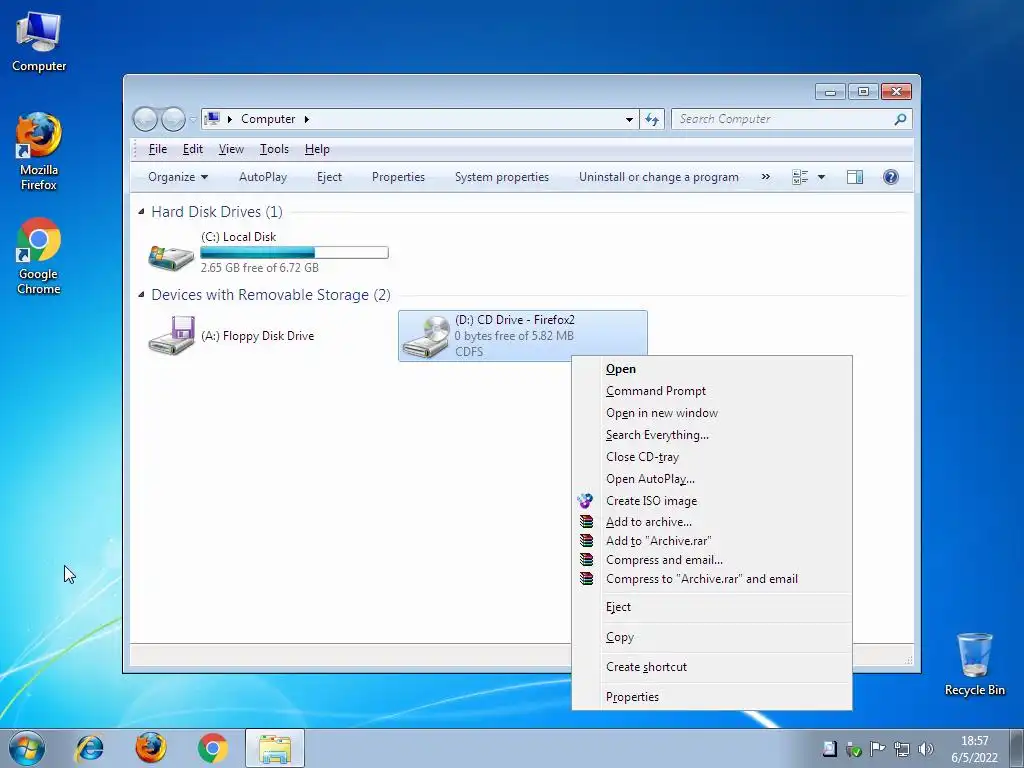Expand the breadcrumb arrow before Computer
1024x768 pixels.
pyautogui.click(x=230, y=120)
